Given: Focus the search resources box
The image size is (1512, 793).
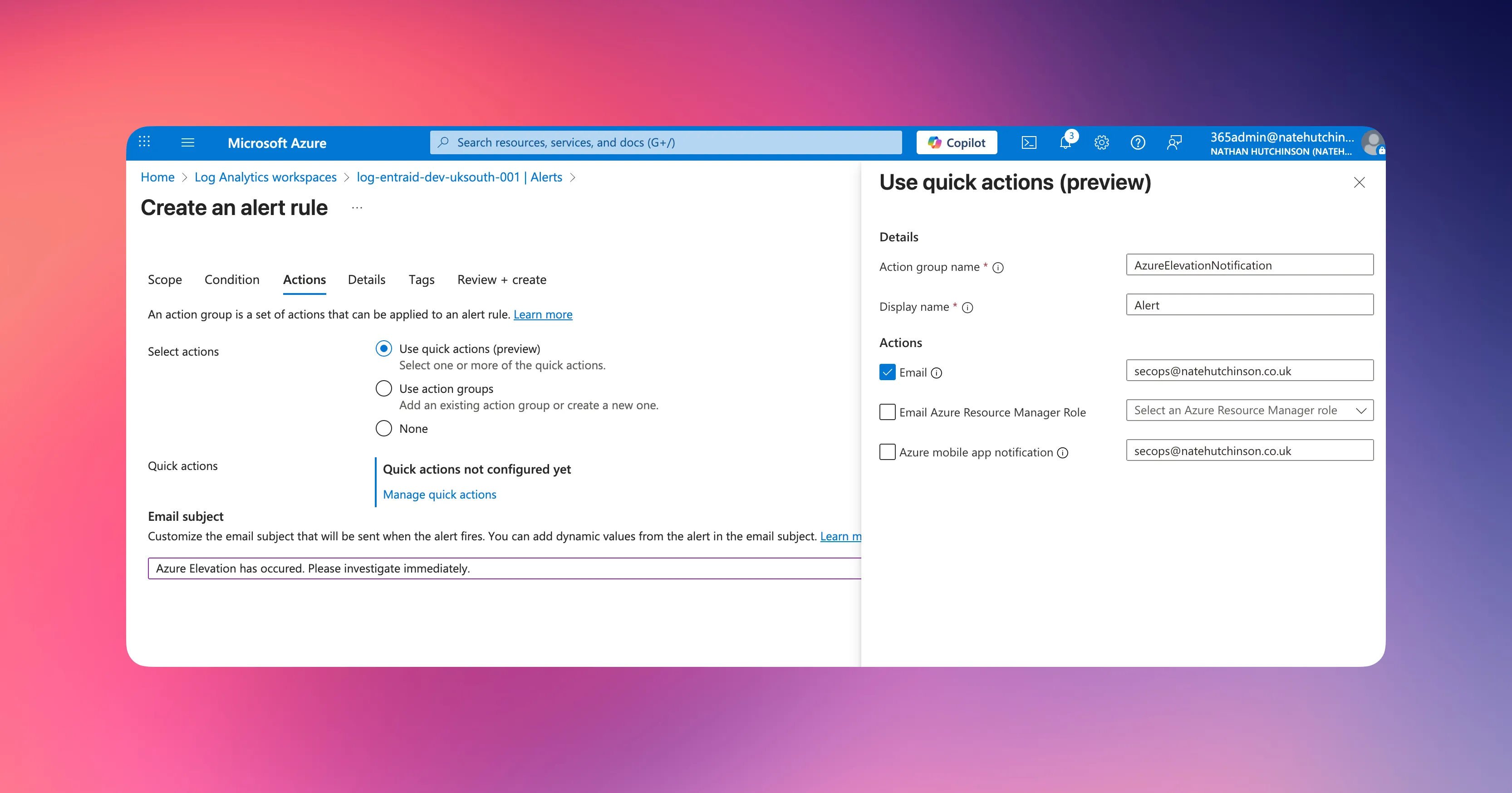Looking at the screenshot, I should [x=666, y=142].
